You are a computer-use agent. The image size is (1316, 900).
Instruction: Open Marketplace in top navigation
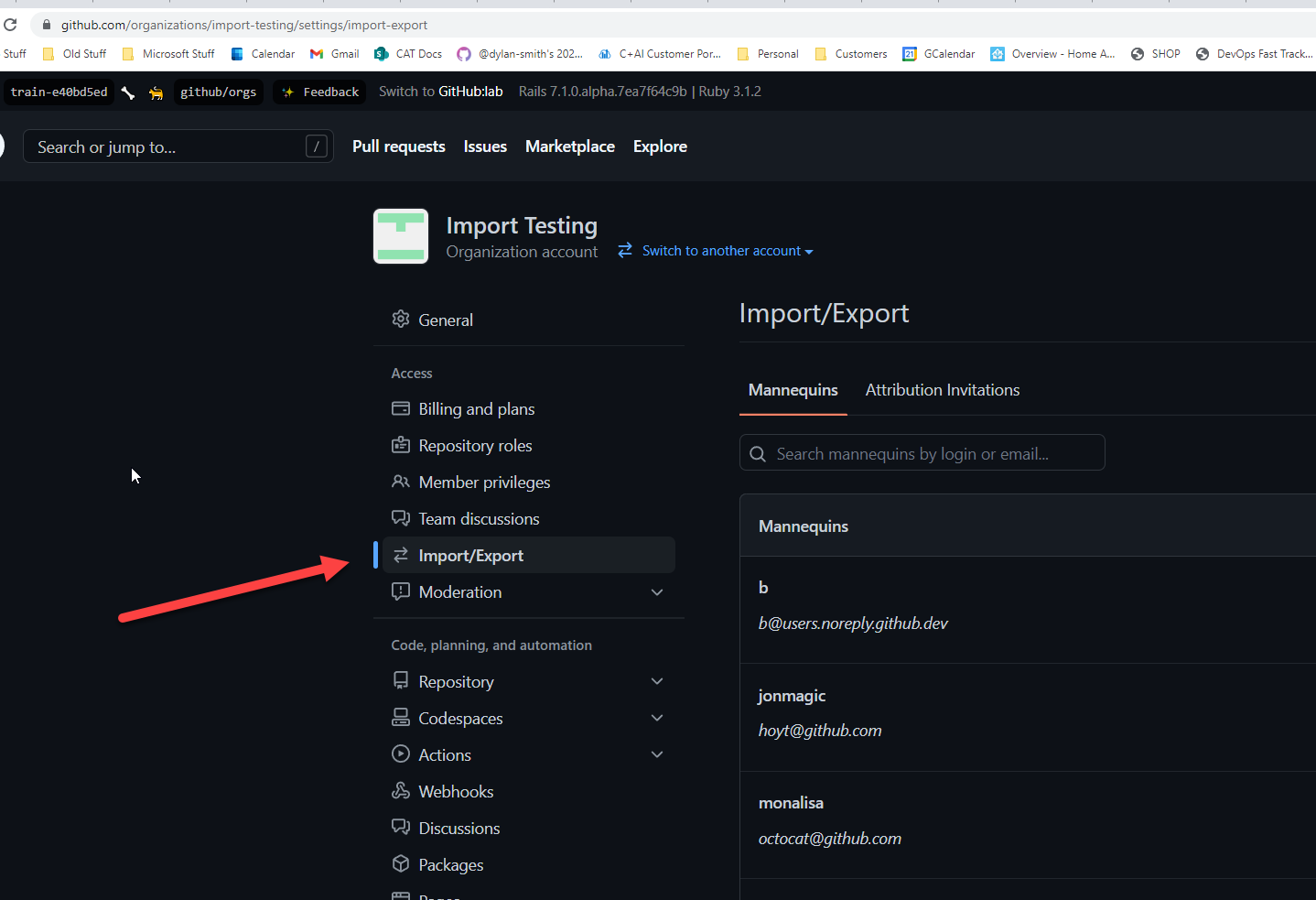[570, 146]
